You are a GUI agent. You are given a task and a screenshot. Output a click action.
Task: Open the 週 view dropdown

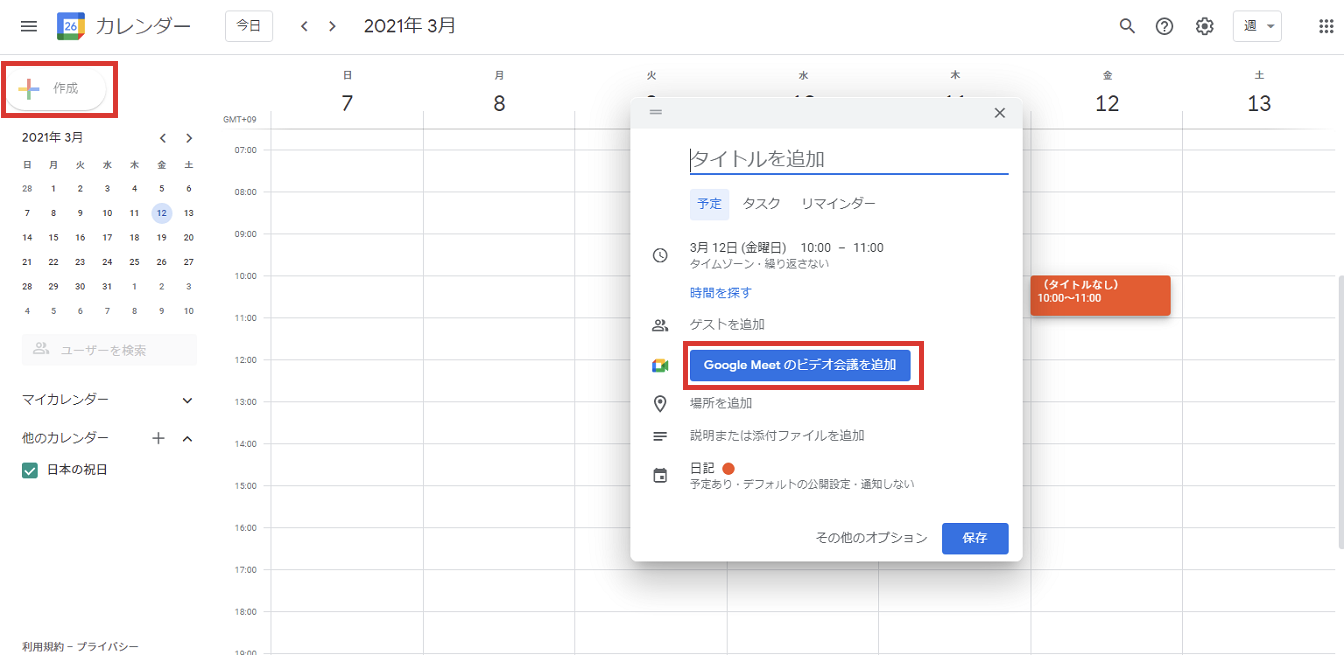[x=1257, y=26]
